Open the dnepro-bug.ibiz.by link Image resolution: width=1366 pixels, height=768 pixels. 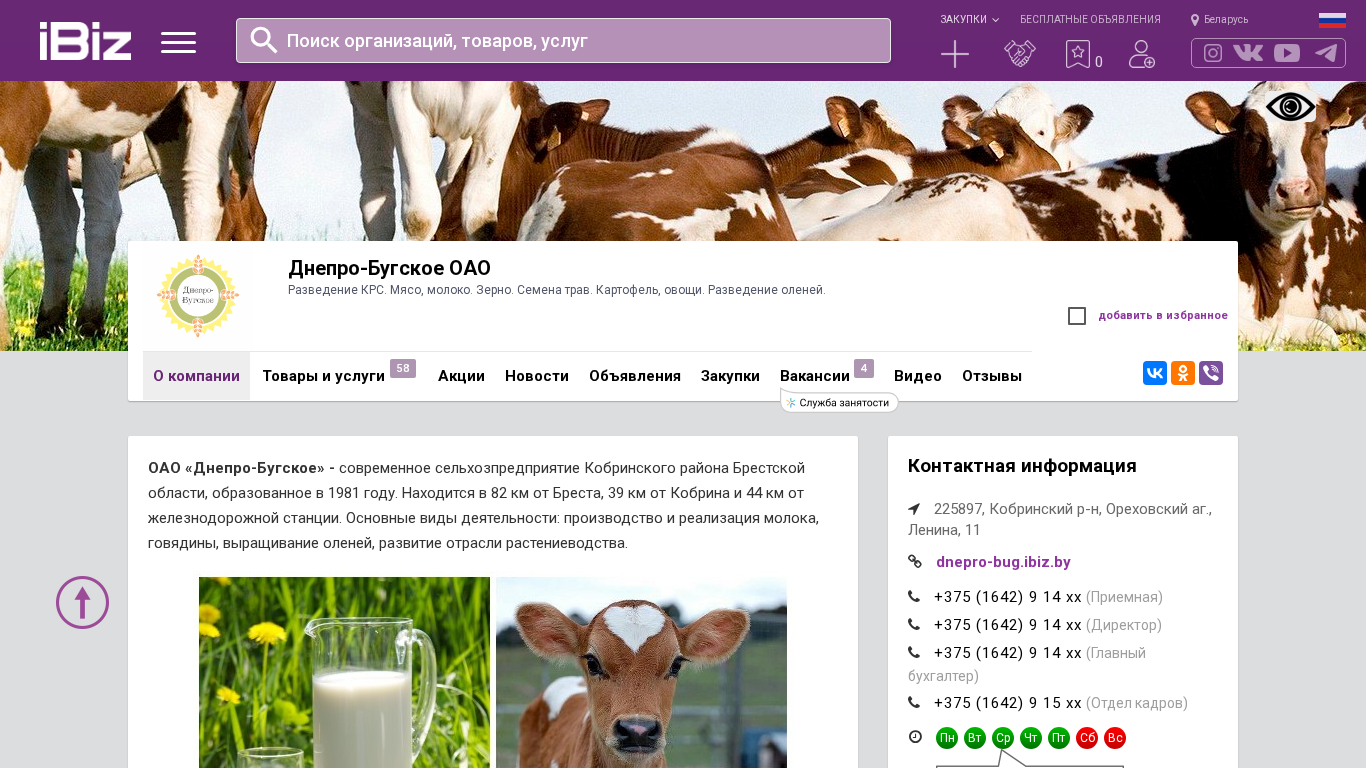pos(1003,562)
